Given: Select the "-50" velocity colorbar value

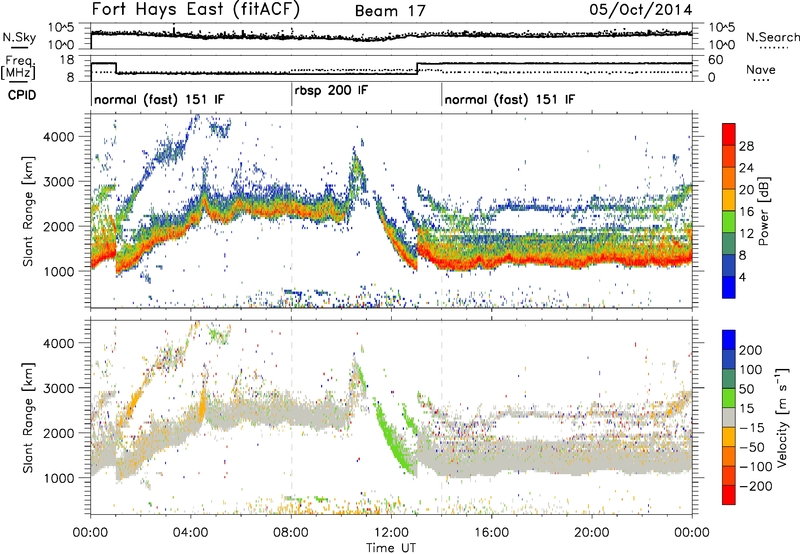Looking at the screenshot, I should 751,447.
